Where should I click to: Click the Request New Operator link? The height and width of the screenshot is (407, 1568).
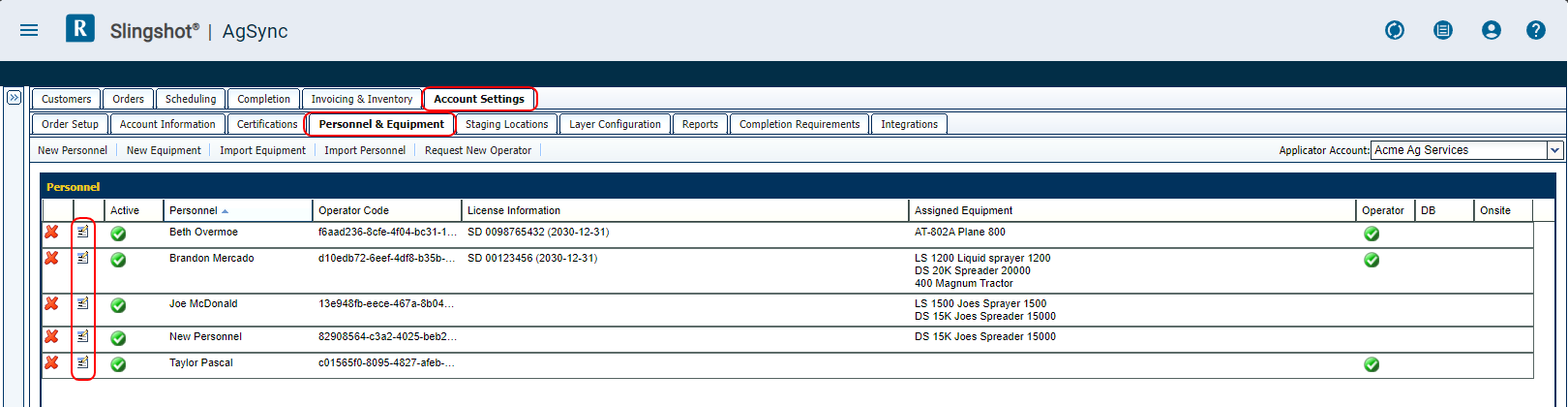pos(478,150)
